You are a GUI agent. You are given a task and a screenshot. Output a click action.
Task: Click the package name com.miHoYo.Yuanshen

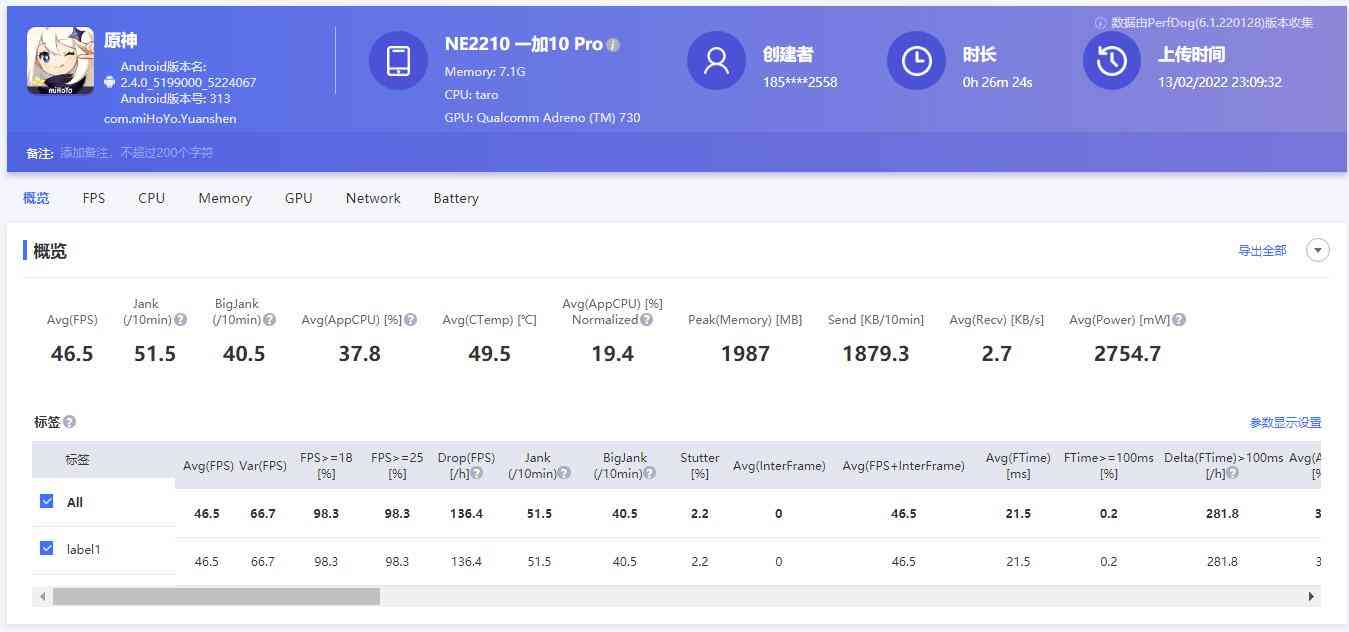point(170,118)
